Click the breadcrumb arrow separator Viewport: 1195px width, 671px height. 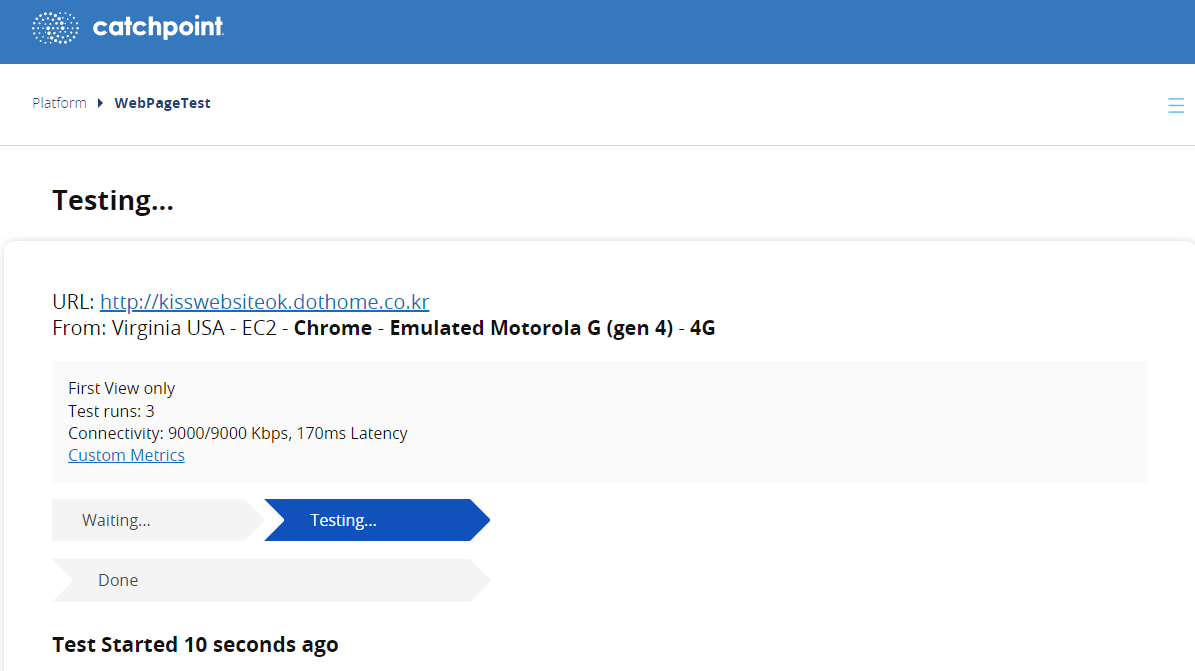tap(100, 103)
